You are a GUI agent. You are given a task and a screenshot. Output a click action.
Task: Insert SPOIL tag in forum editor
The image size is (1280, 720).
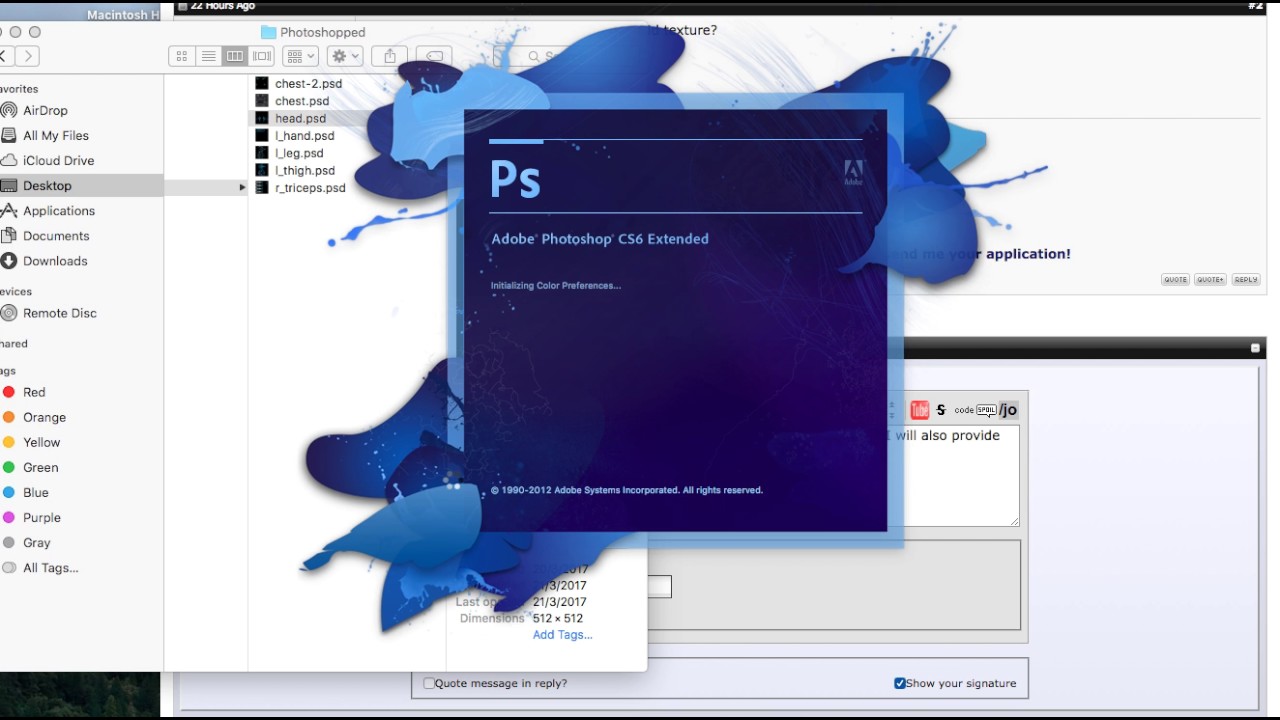pyautogui.click(x=987, y=410)
